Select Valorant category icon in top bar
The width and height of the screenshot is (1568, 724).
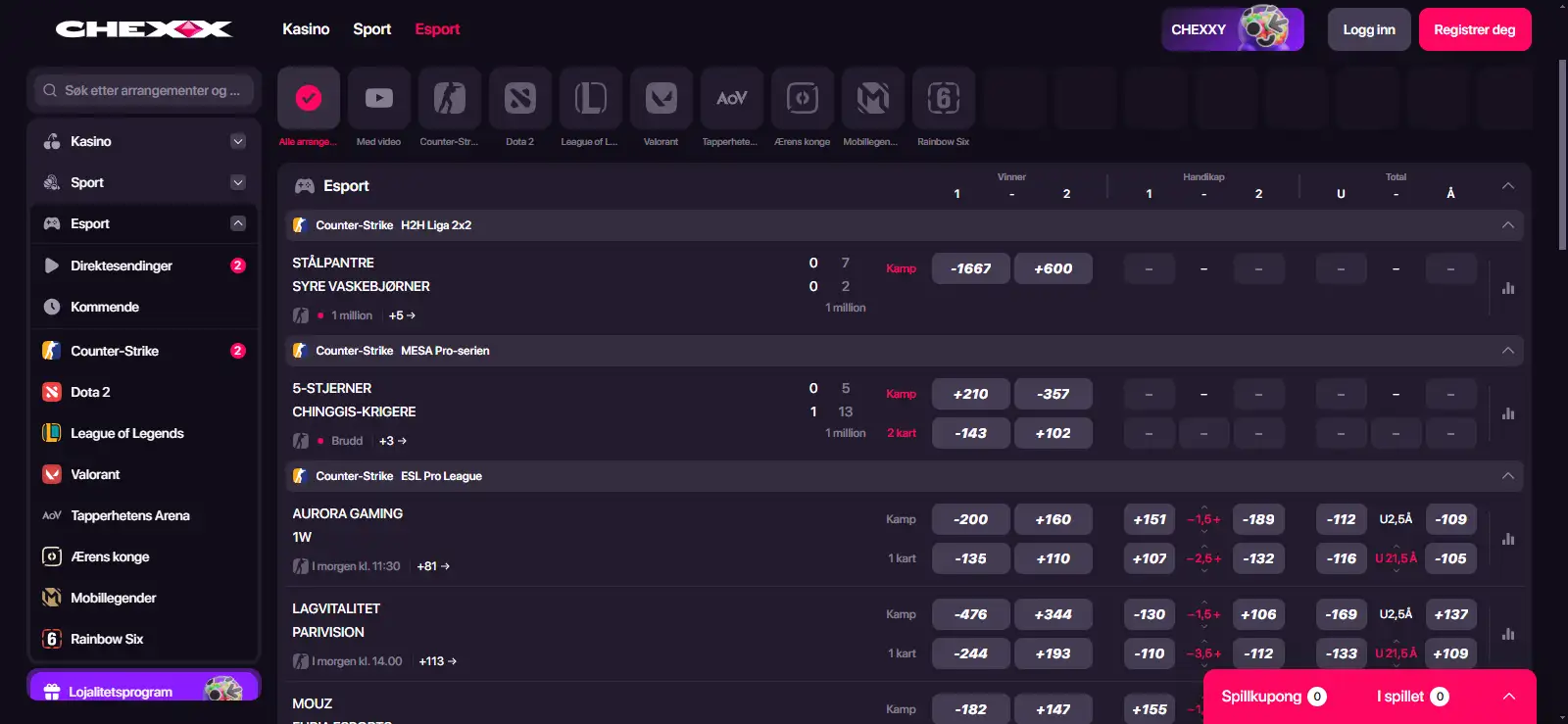[x=661, y=98]
